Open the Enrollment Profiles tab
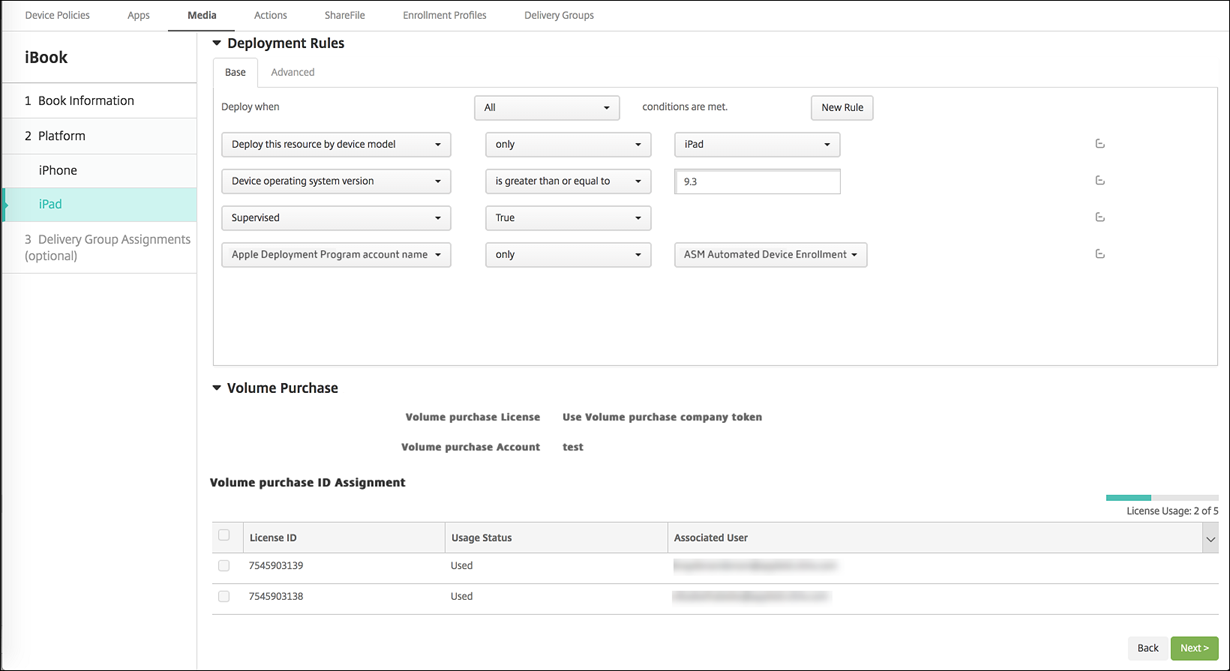The image size is (1230, 671). 444,16
